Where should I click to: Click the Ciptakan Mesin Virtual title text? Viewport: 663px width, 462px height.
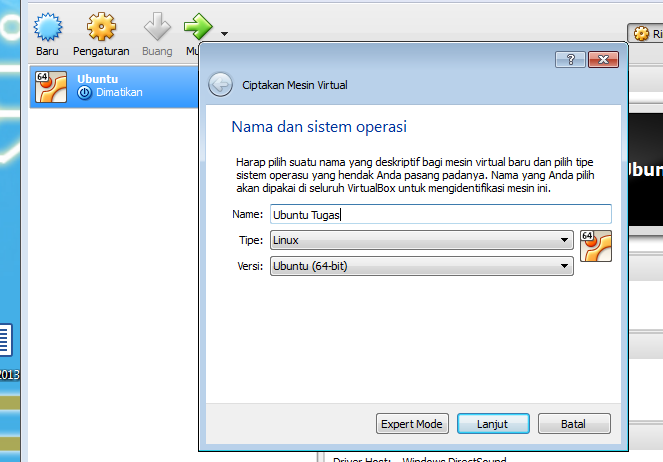pyautogui.click(x=295, y=85)
